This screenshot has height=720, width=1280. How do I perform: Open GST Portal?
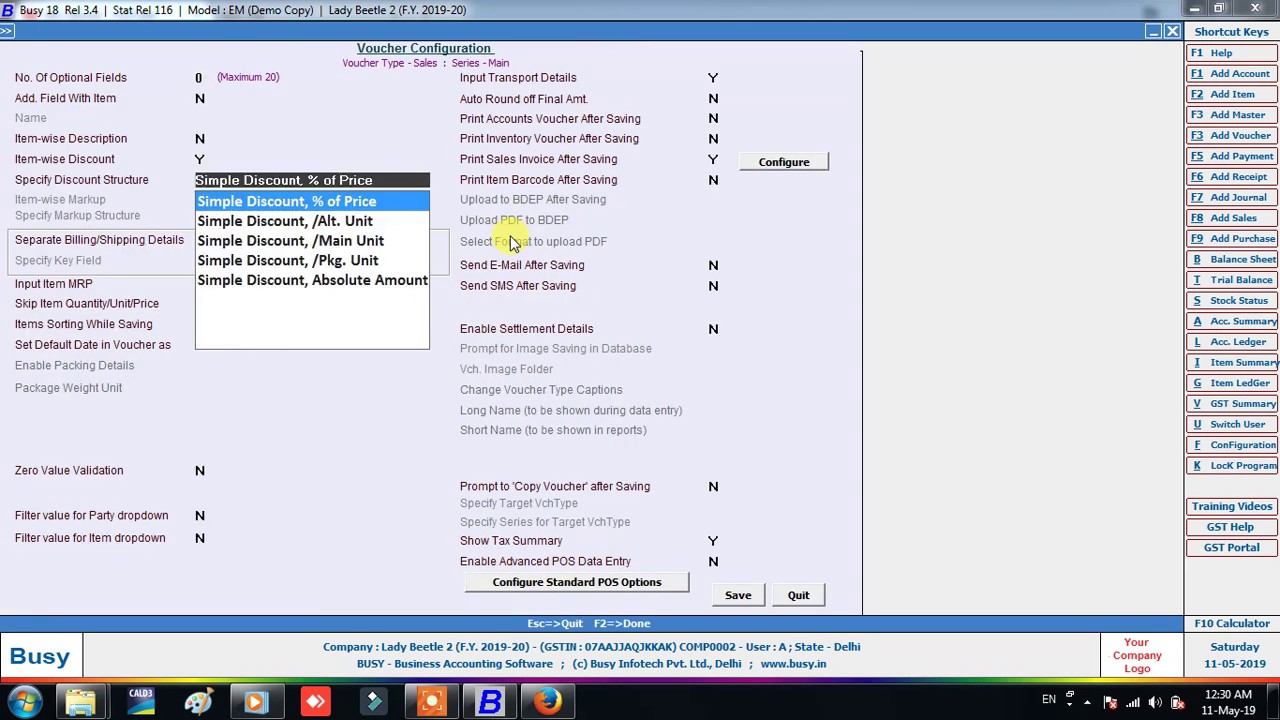1232,548
